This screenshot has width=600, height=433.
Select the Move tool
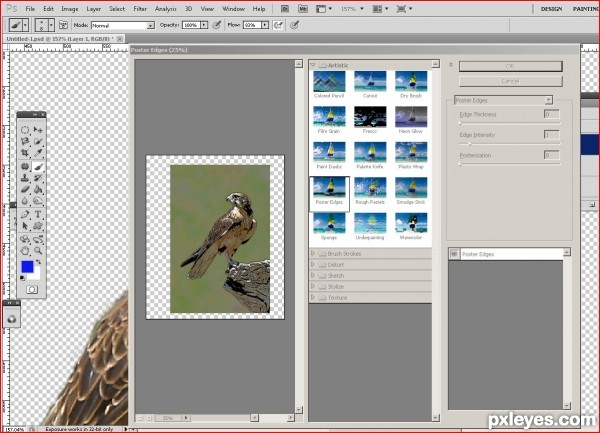point(38,130)
